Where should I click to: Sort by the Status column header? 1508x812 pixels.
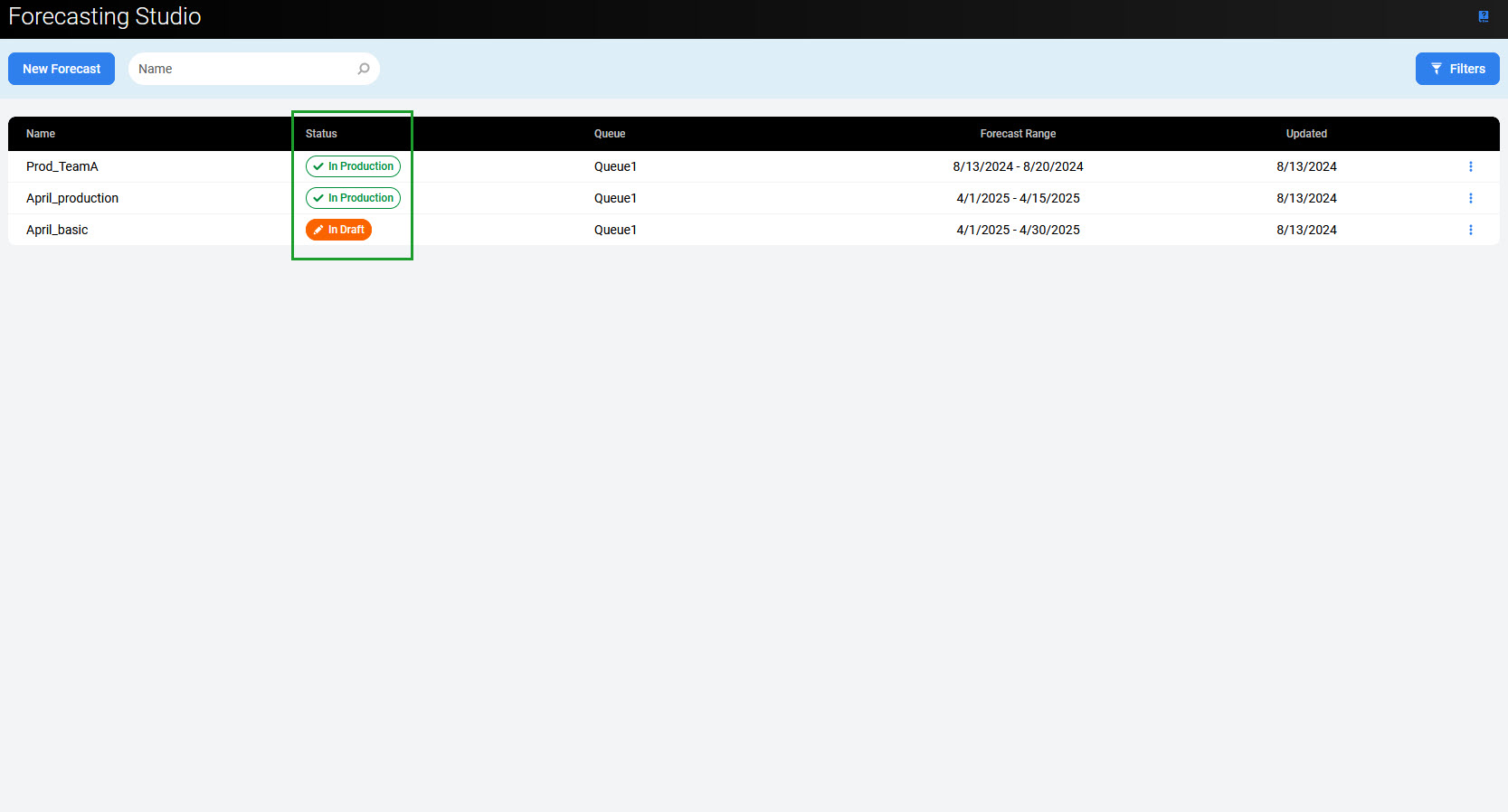(x=321, y=134)
